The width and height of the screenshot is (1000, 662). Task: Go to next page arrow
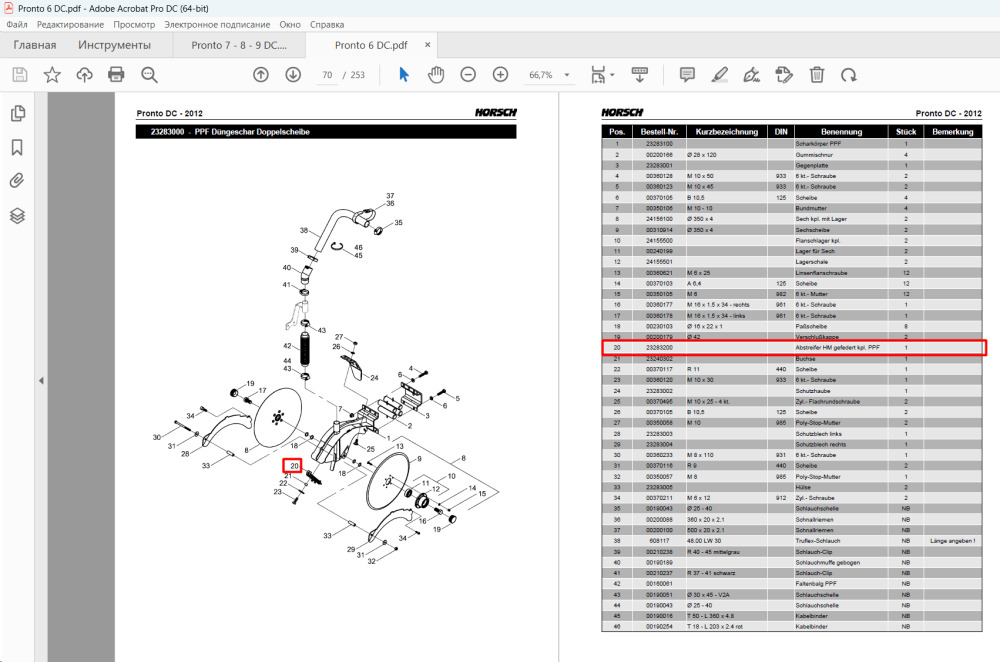click(x=293, y=75)
